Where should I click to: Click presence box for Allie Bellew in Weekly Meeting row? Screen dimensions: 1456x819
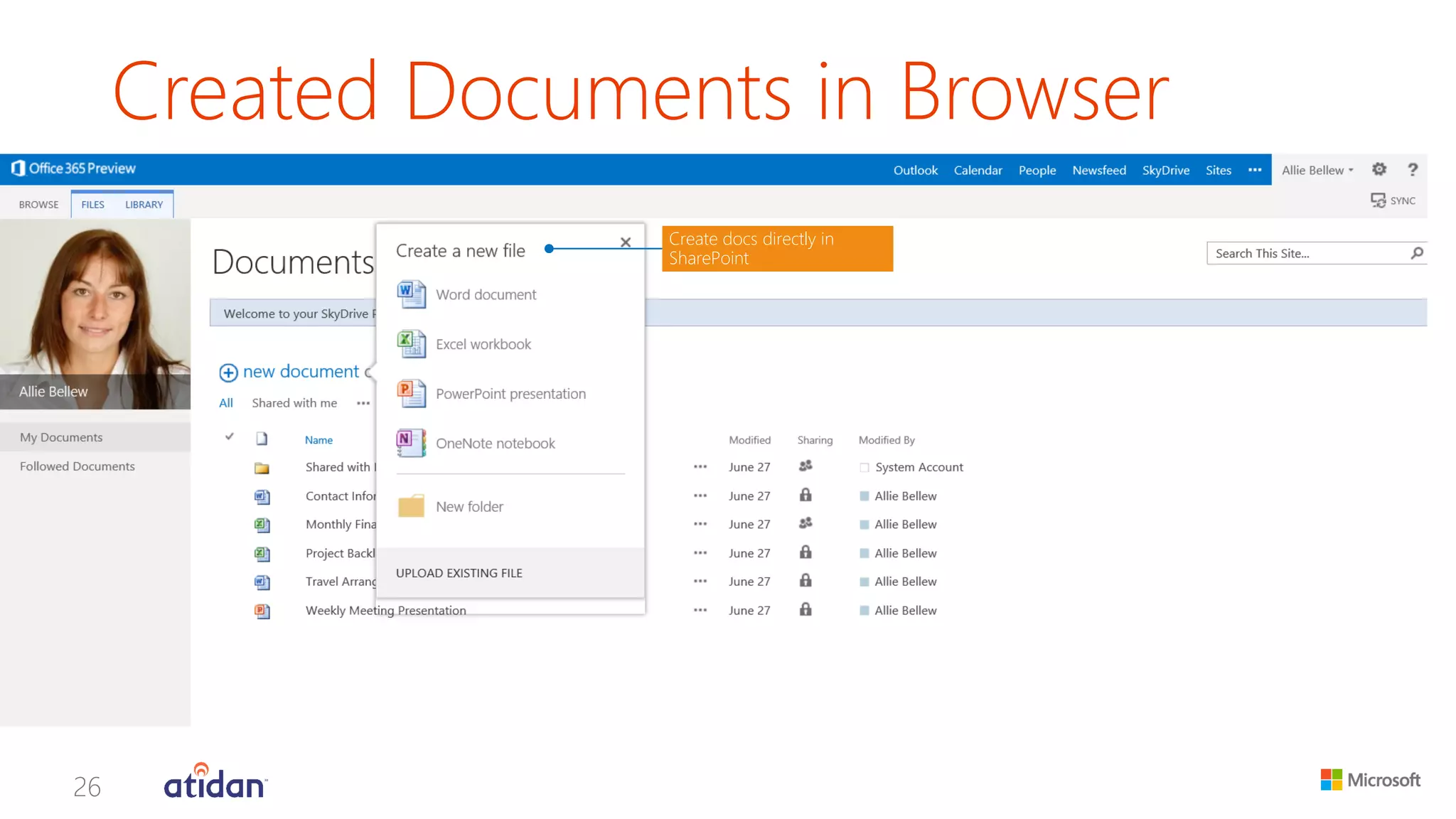(864, 611)
